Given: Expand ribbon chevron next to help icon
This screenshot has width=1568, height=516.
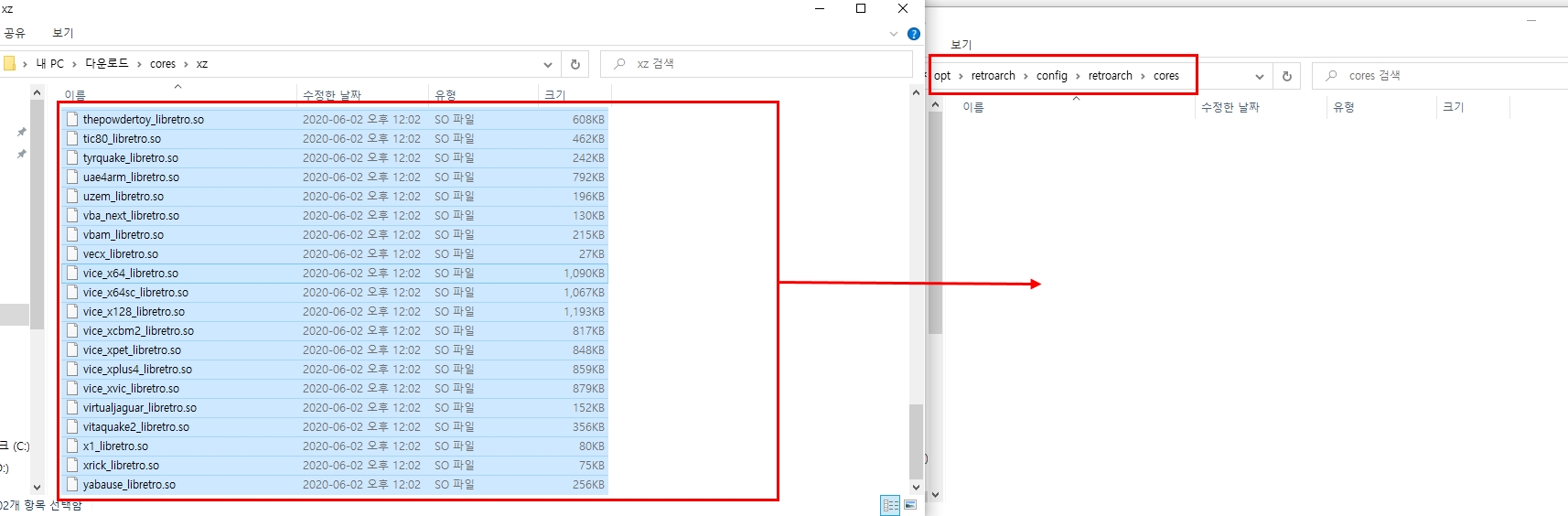Looking at the screenshot, I should pyautogui.click(x=894, y=34).
